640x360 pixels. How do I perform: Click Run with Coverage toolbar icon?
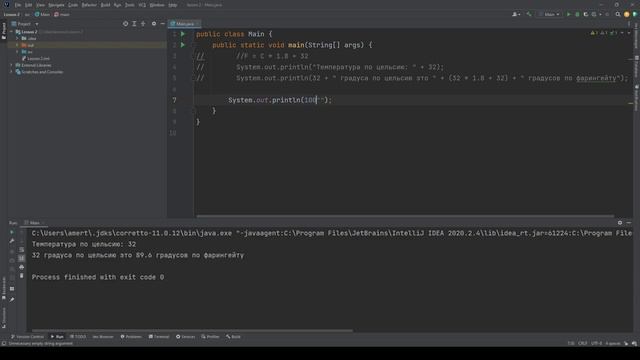[586, 14]
